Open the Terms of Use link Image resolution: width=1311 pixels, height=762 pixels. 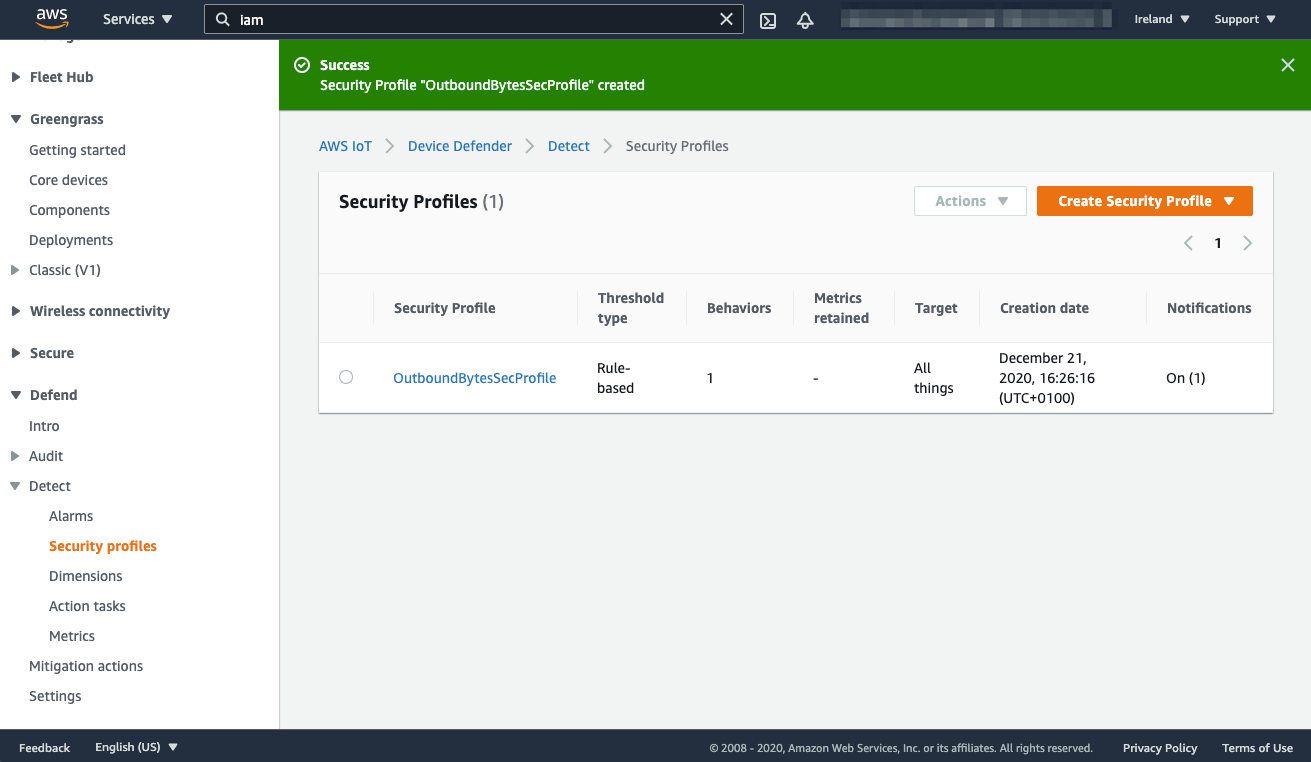[1257, 748]
